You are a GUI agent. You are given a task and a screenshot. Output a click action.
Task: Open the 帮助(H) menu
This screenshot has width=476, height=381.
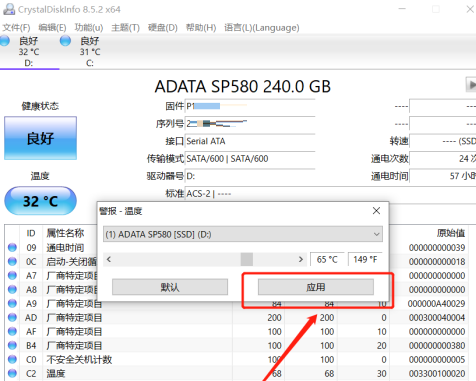(201, 28)
